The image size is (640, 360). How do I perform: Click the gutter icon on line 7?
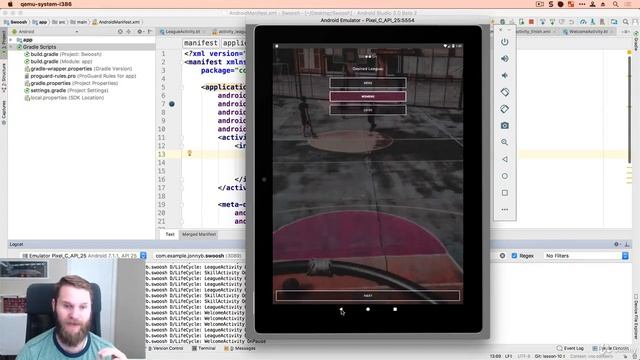(172, 104)
